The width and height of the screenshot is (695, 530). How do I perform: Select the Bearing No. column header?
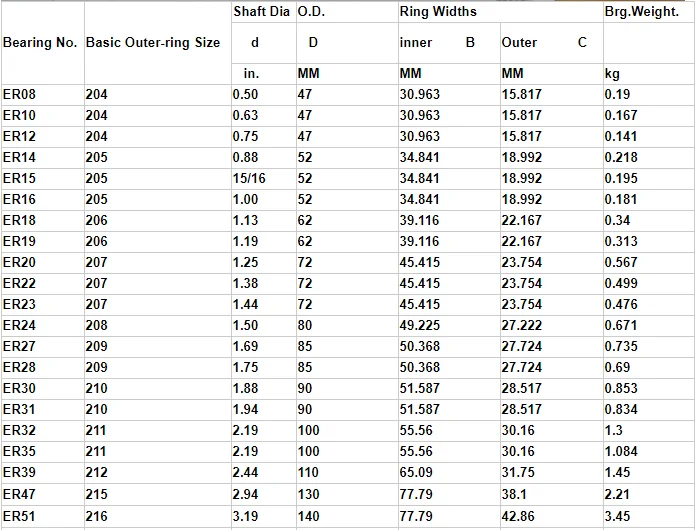pos(40,43)
